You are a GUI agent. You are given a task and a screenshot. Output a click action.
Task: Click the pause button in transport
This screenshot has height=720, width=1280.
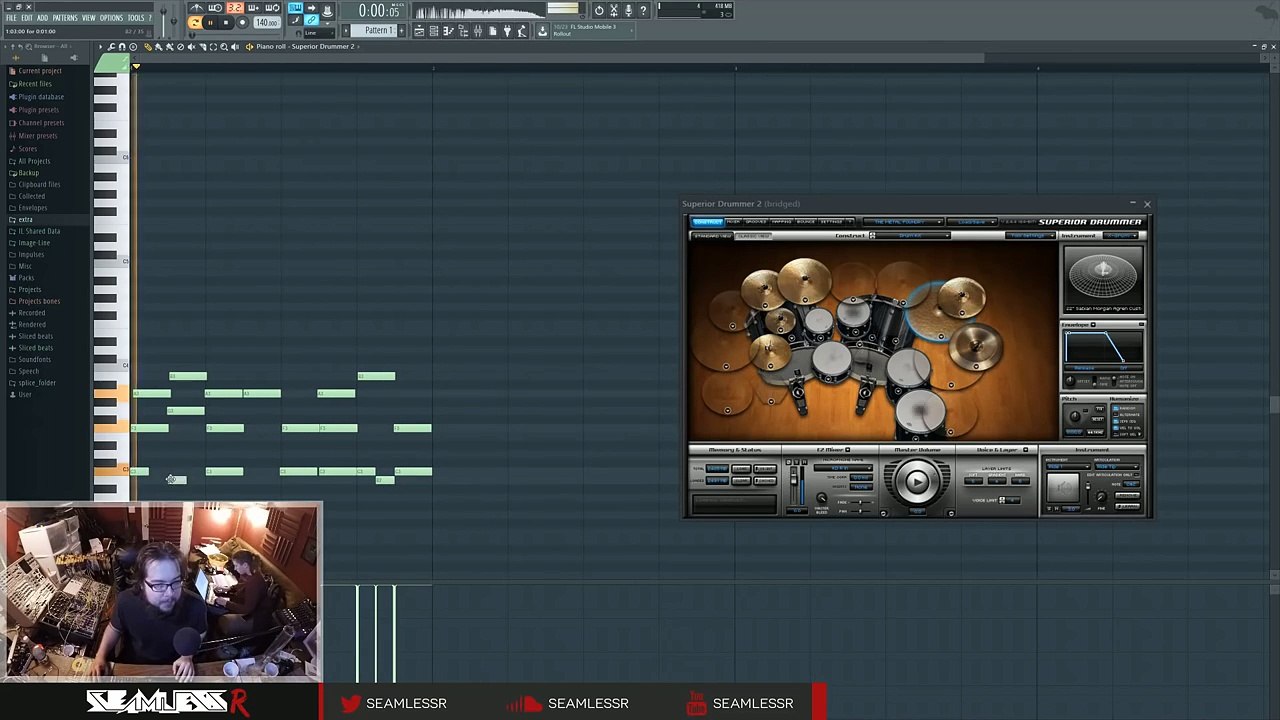210,22
